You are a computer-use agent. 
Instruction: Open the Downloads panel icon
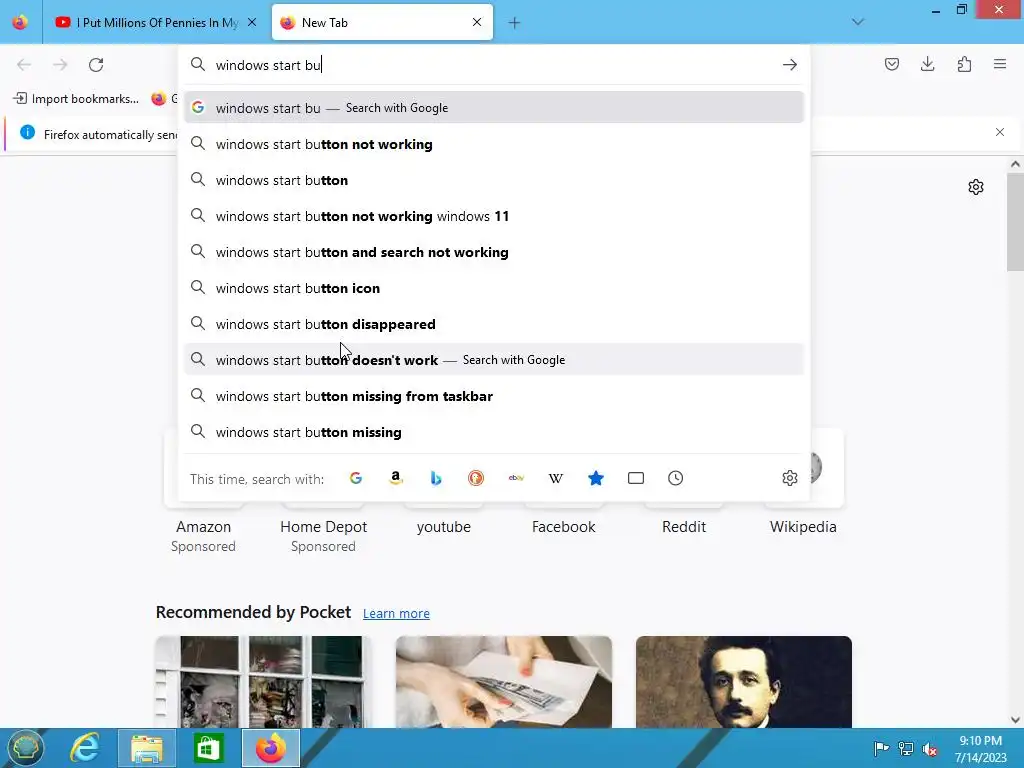927,64
